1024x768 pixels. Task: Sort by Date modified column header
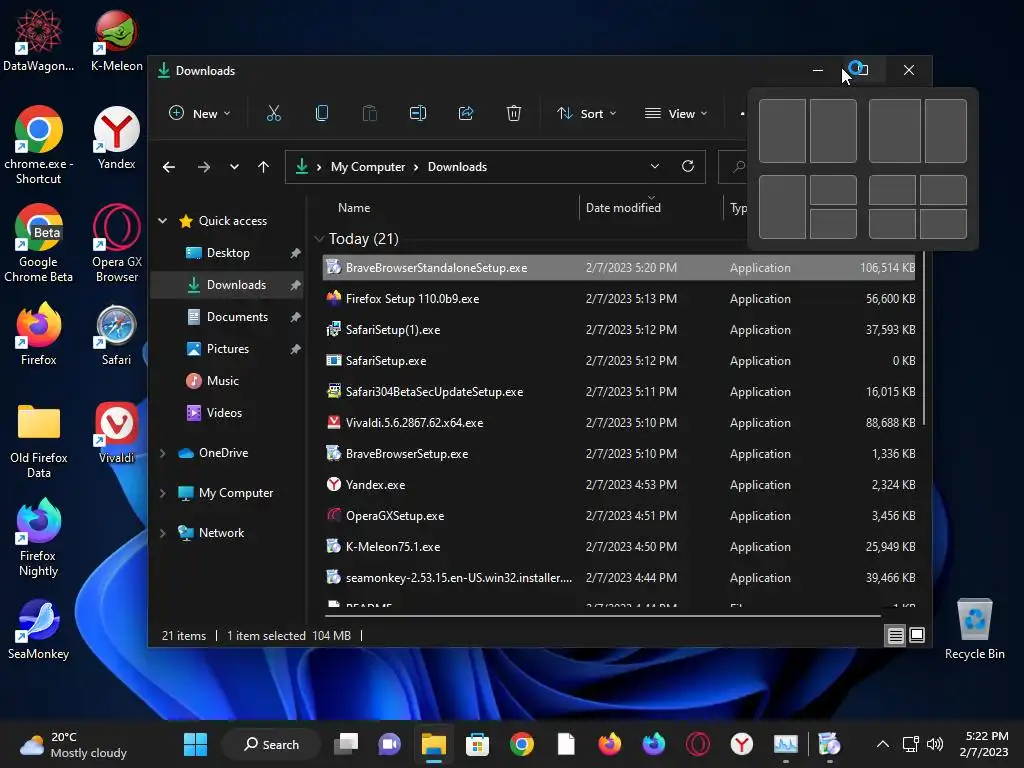pyautogui.click(x=623, y=208)
